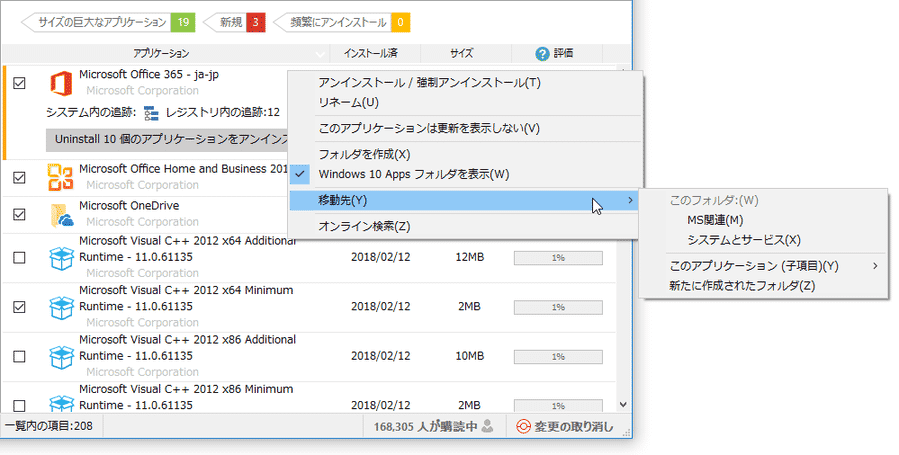Click the Microsoft Office 365 - ja-jp title
Image resolution: width=899 pixels, height=455 pixels.
(149, 74)
